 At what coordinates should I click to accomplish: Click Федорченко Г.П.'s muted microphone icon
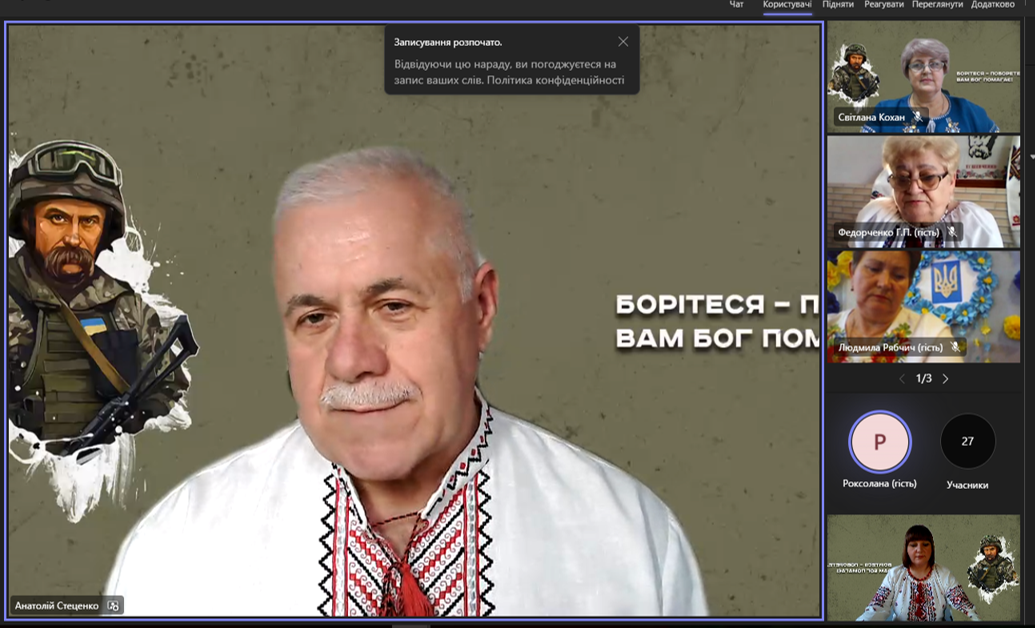(952, 232)
